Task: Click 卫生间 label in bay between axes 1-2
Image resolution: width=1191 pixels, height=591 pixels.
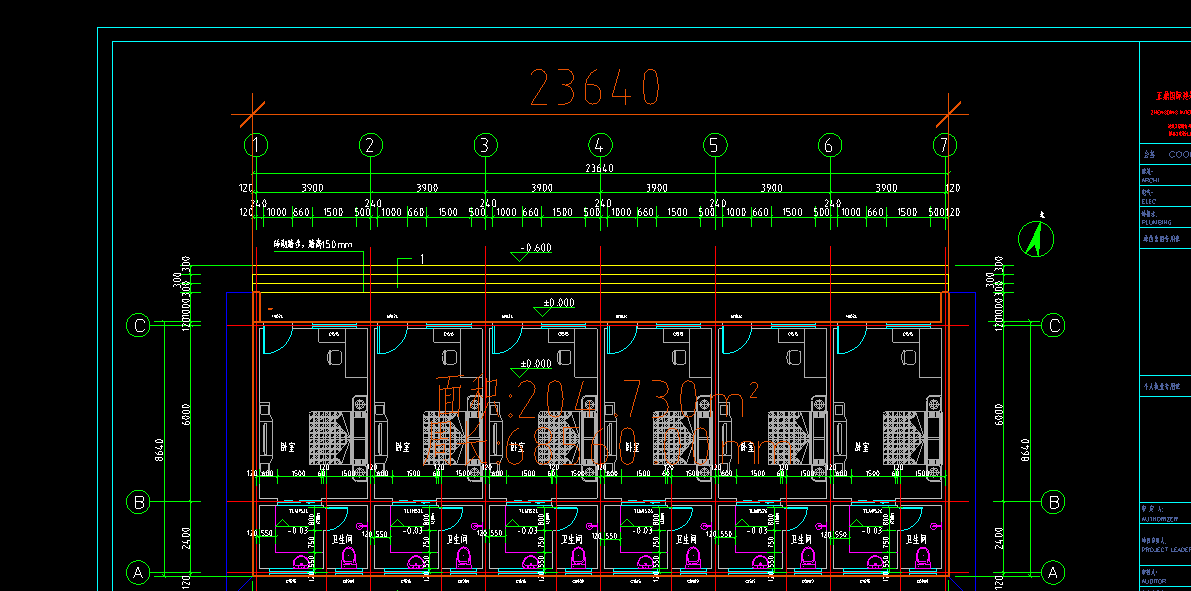Action: click(x=344, y=539)
